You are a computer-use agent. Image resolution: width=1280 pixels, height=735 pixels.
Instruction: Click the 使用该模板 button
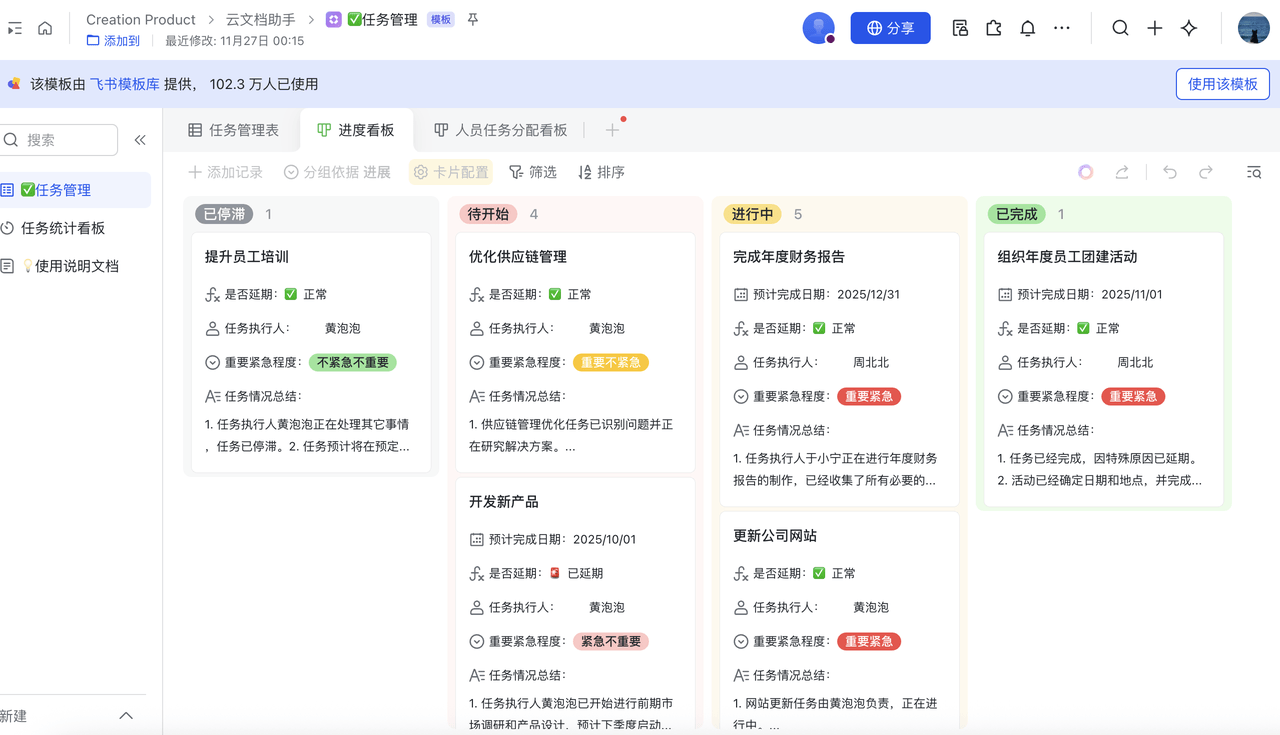click(1222, 84)
